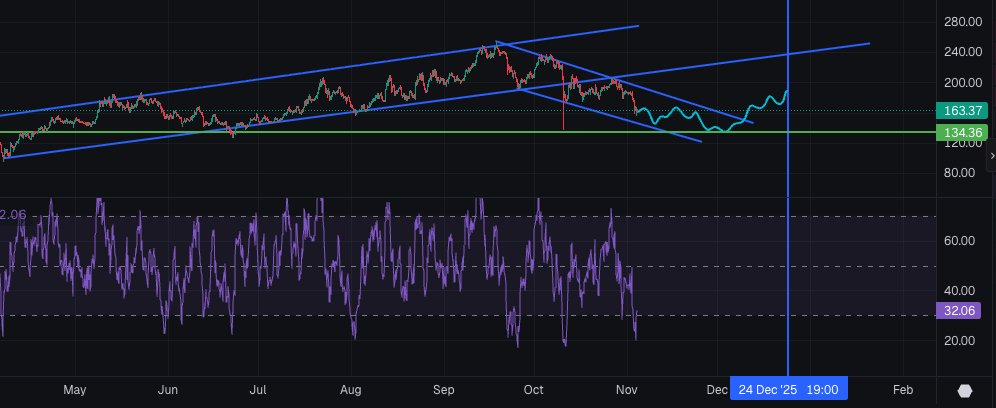The image size is (996, 408).
Task: Click the 60.00 RSI axis label
Action: click(x=959, y=240)
